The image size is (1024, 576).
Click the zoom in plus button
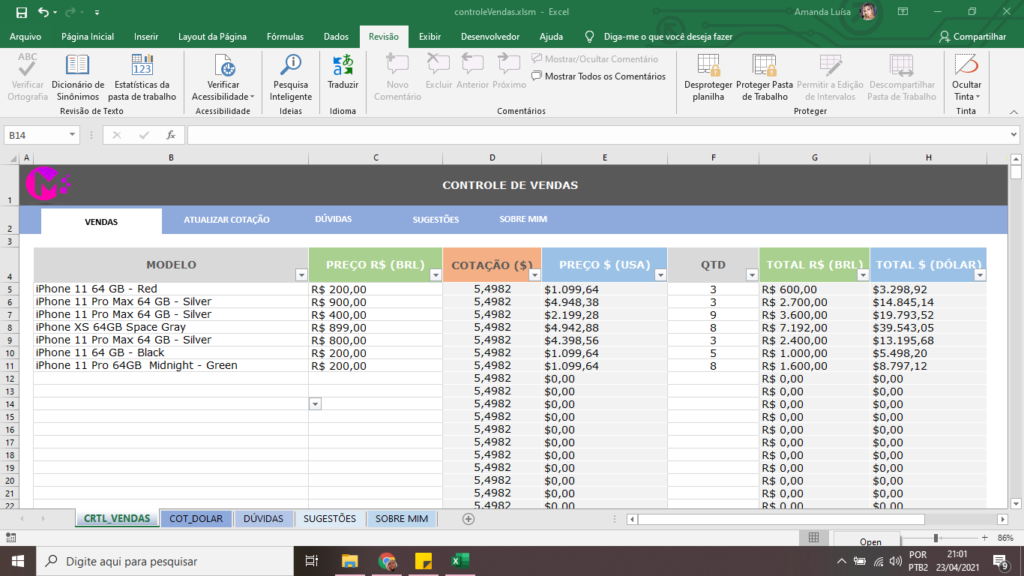(x=985, y=537)
